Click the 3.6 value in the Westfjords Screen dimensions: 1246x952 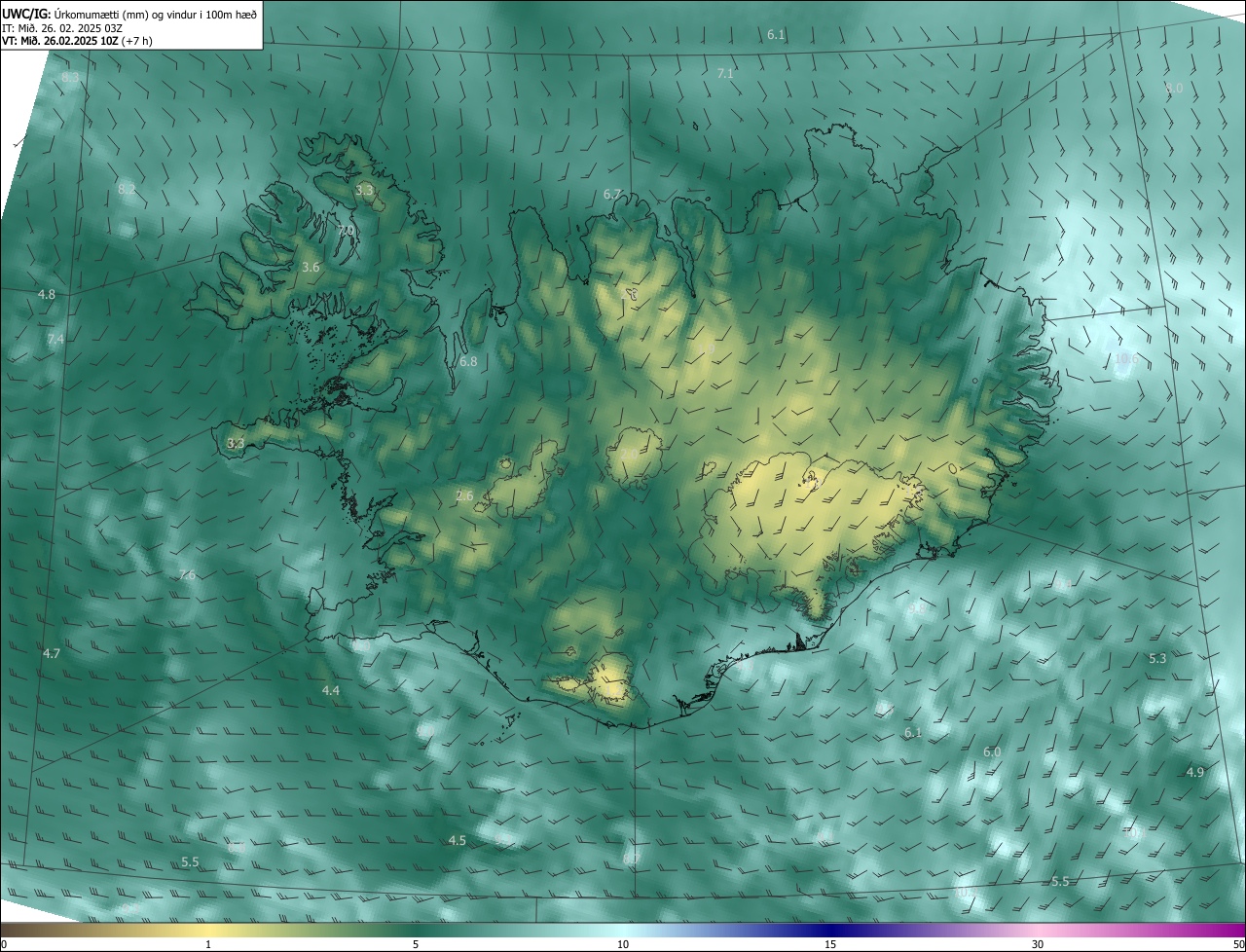coord(311,267)
